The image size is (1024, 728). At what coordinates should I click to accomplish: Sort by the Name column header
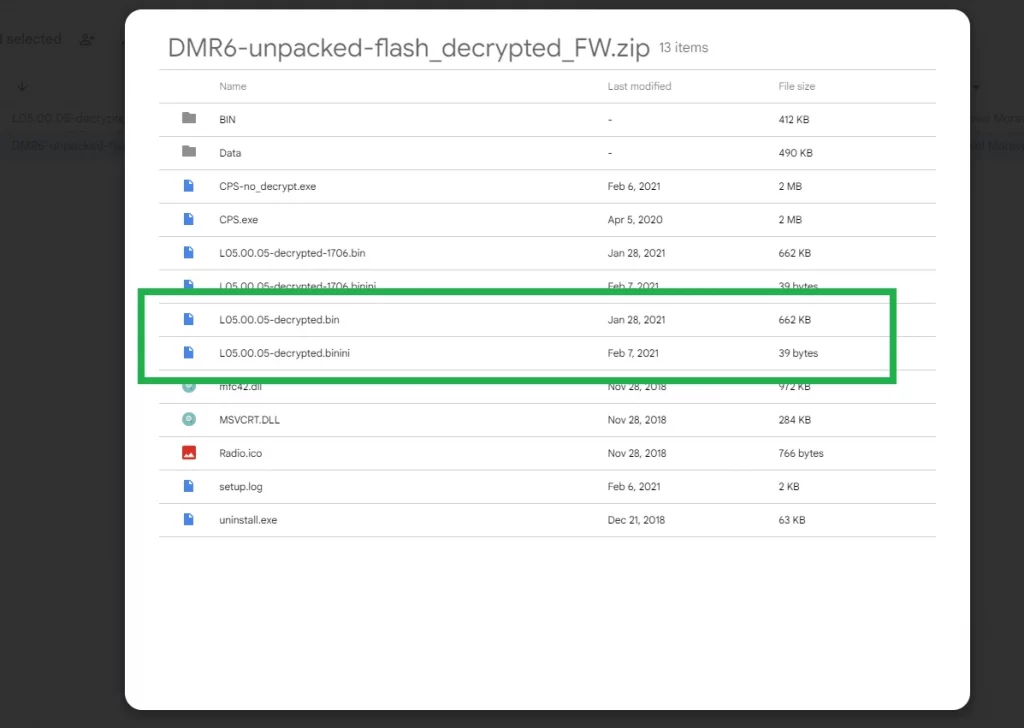233,87
